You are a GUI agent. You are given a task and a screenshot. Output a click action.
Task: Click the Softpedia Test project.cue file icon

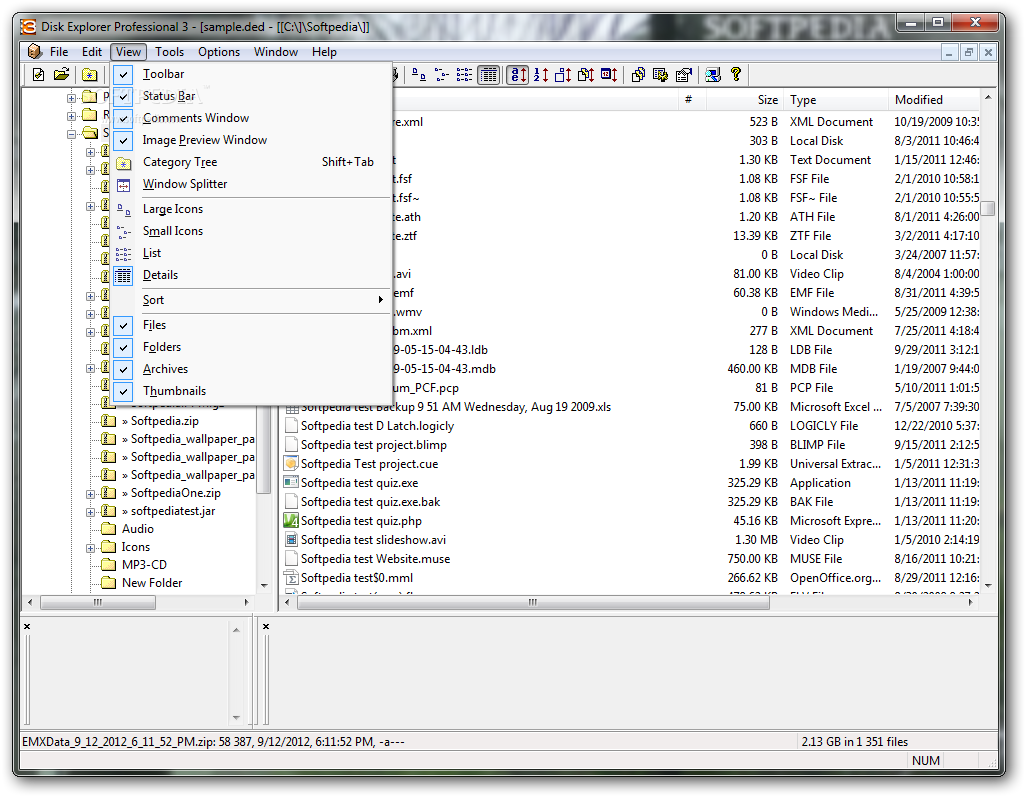(291, 464)
